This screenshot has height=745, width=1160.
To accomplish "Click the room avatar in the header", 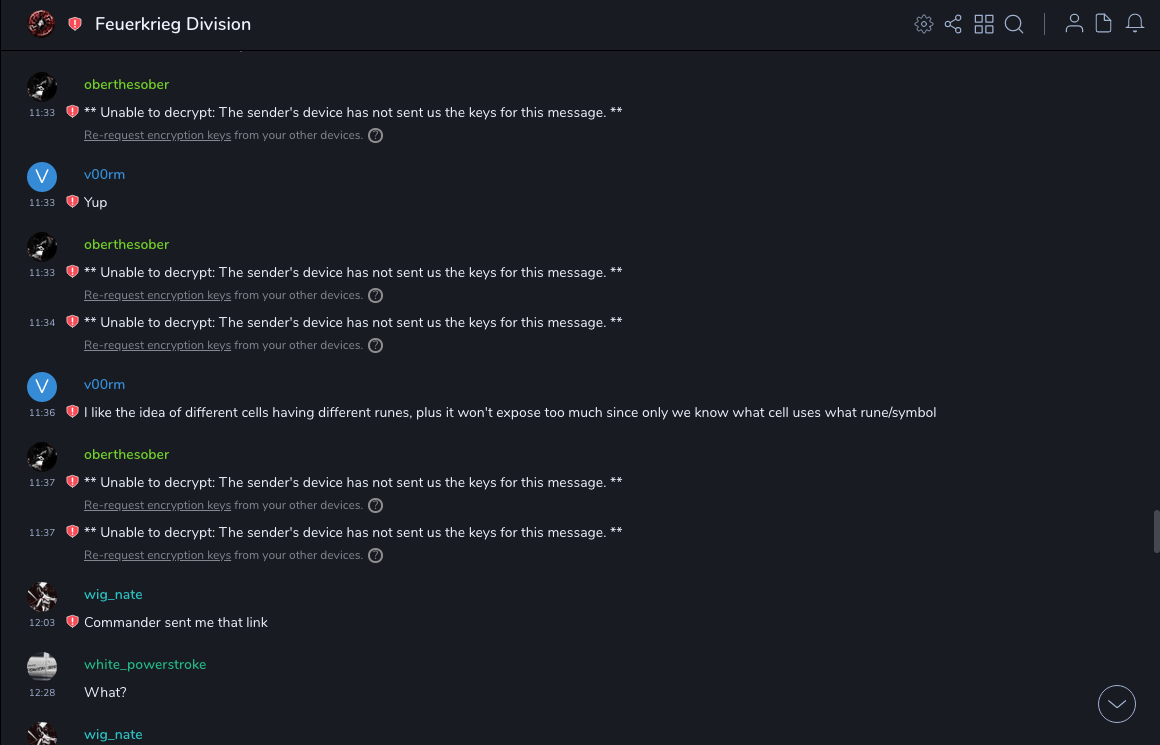I will pos(41,24).
